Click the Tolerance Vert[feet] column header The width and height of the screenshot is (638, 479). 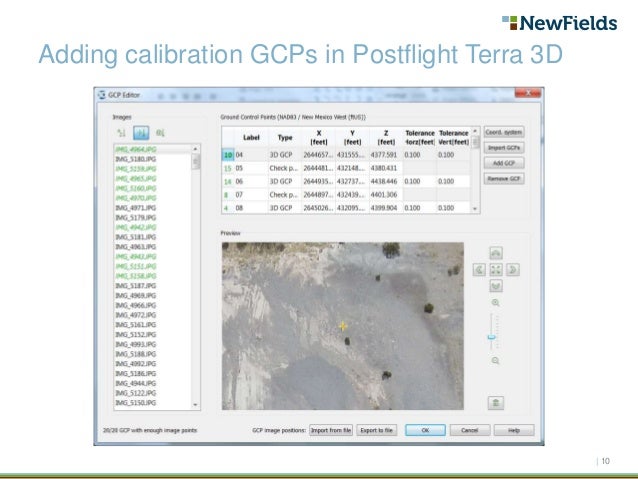tap(454, 138)
